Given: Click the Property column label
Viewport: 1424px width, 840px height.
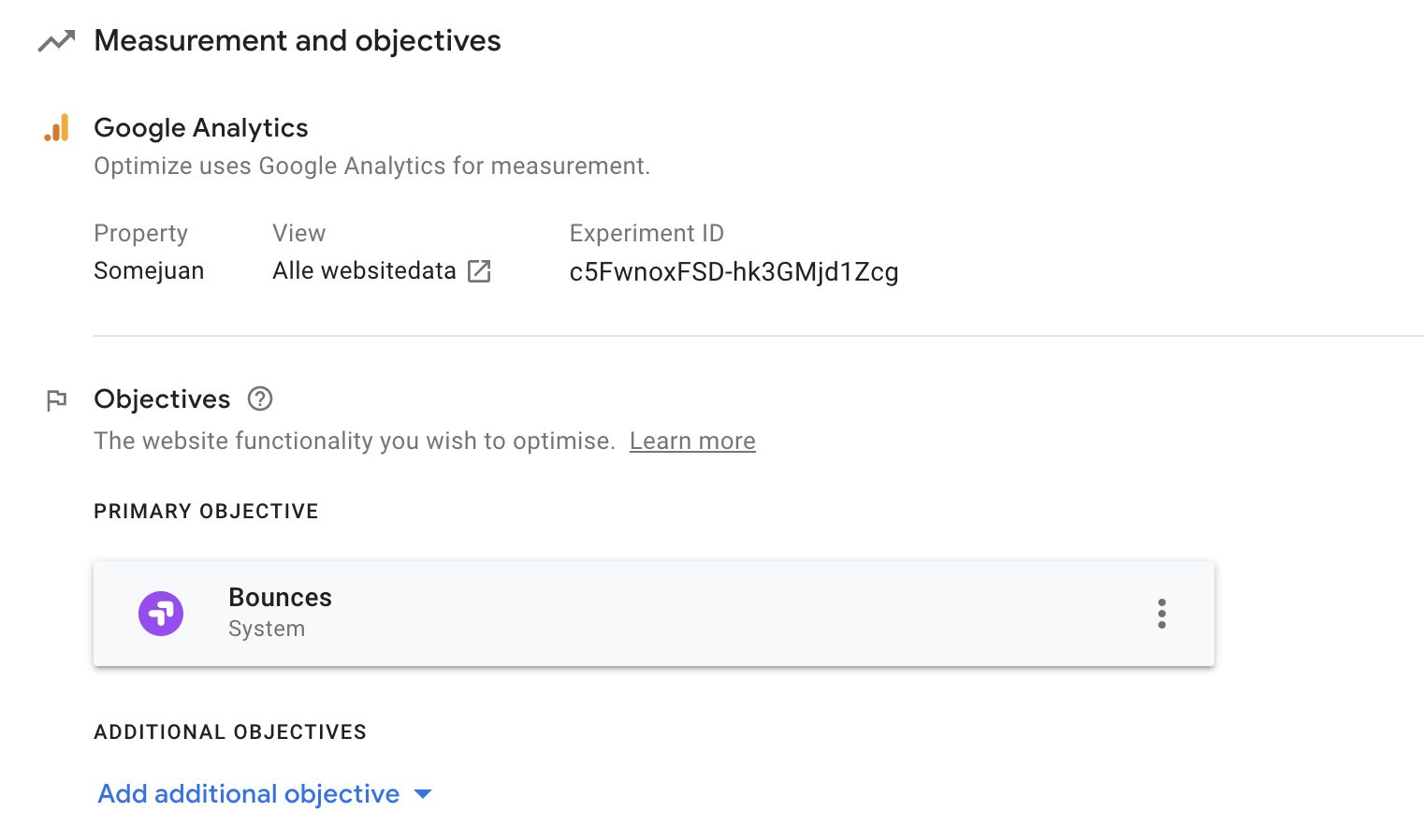Looking at the screenshot, I should coord(140,234).
